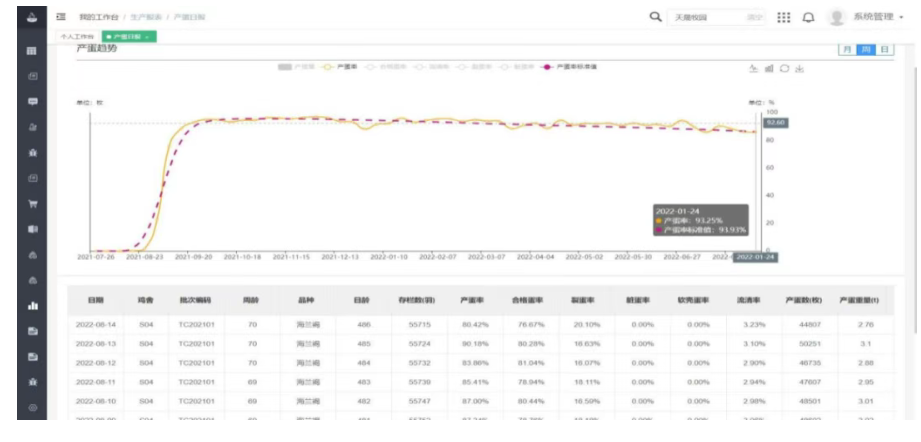Open notifications bell icon
921x442 pixels.
808,18
